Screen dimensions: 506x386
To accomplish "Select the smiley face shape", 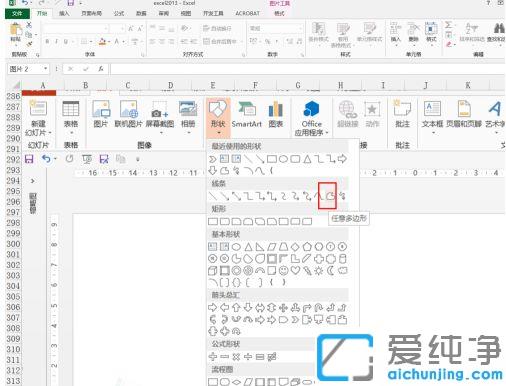I will click(x=283, y=270).
